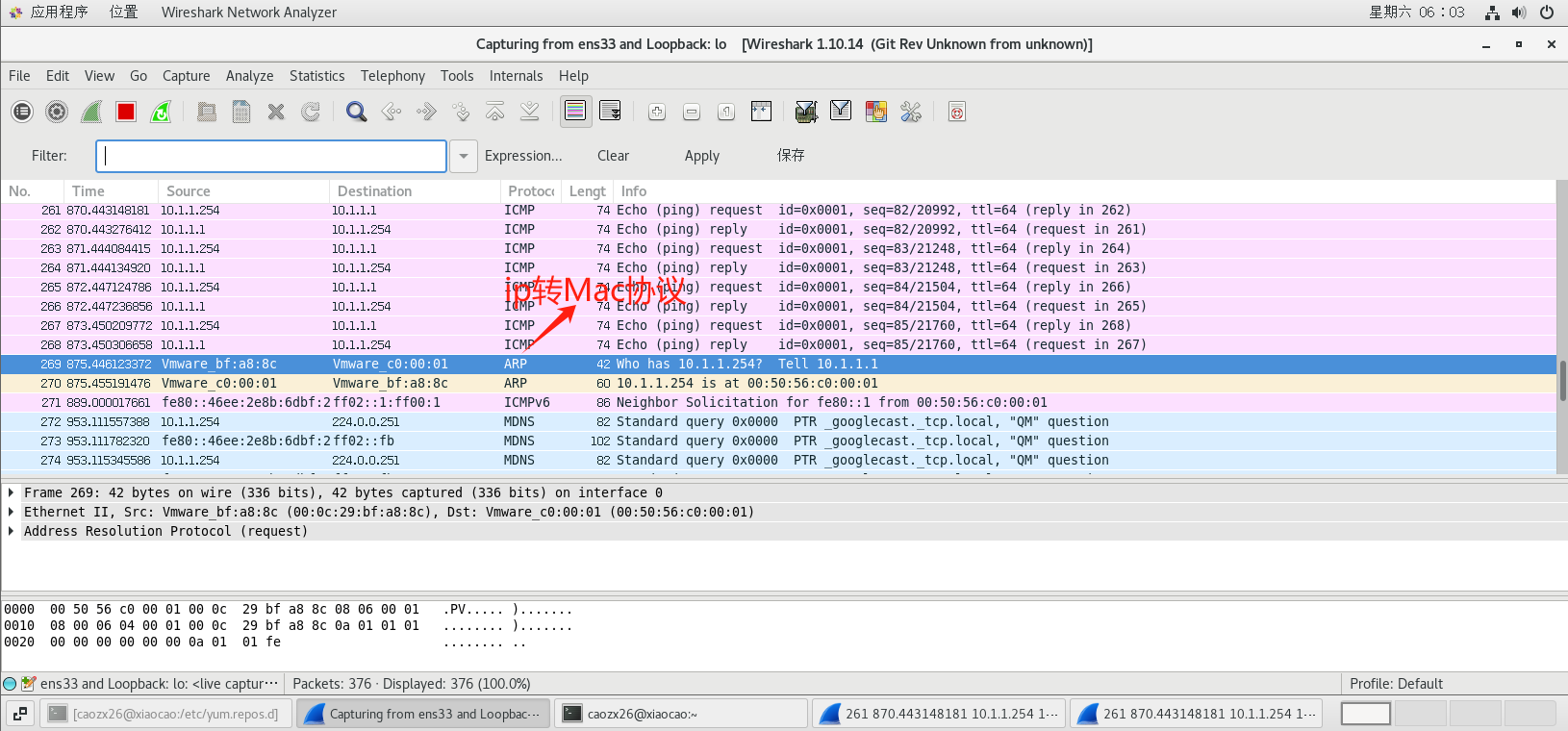Toggle colorize packet list
The image size is (1568, 731).
[575, 112]
